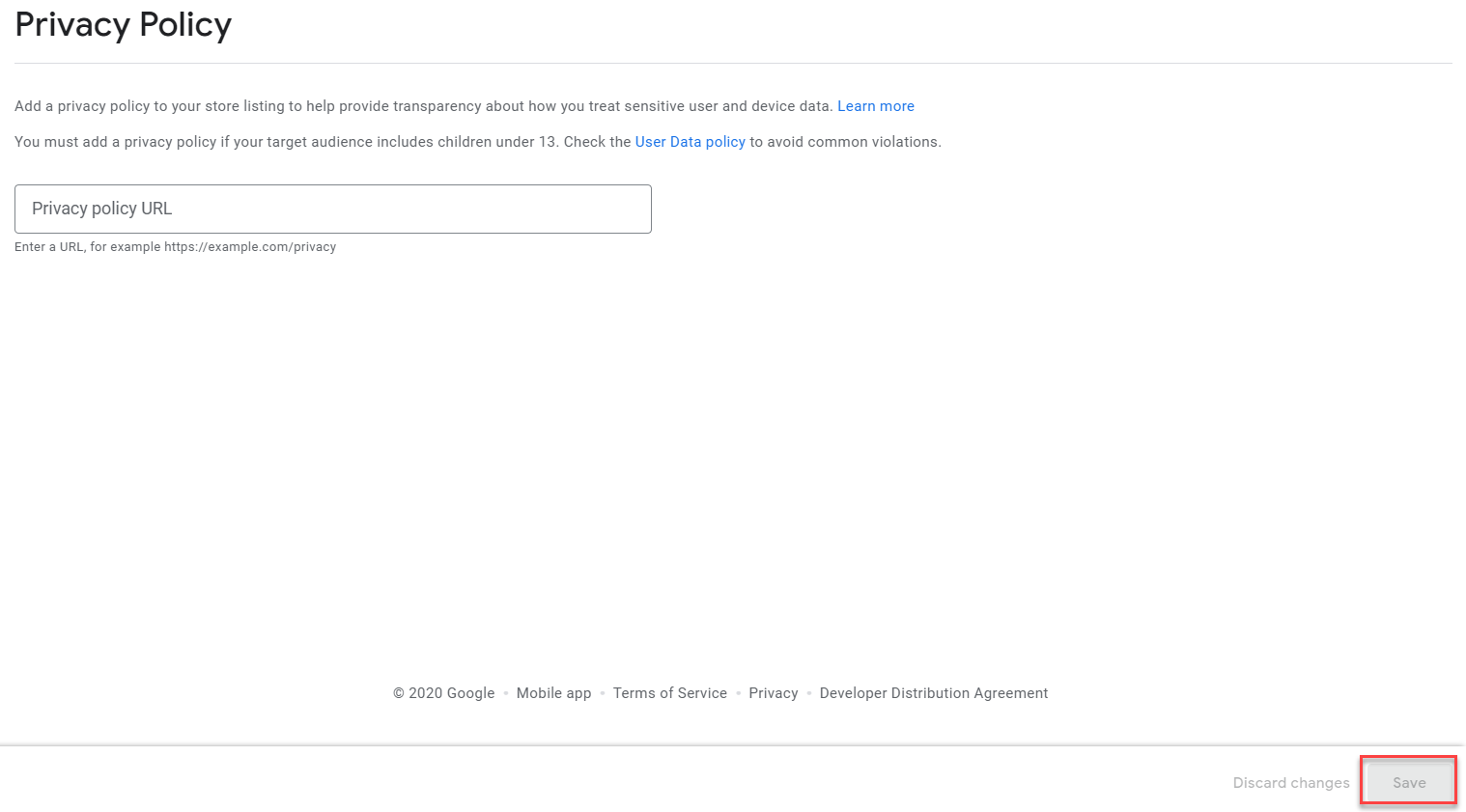This screenshot has height=812, width=1466.
Task: Click the Privacy Policy page heading
Action: coord(124,25)
